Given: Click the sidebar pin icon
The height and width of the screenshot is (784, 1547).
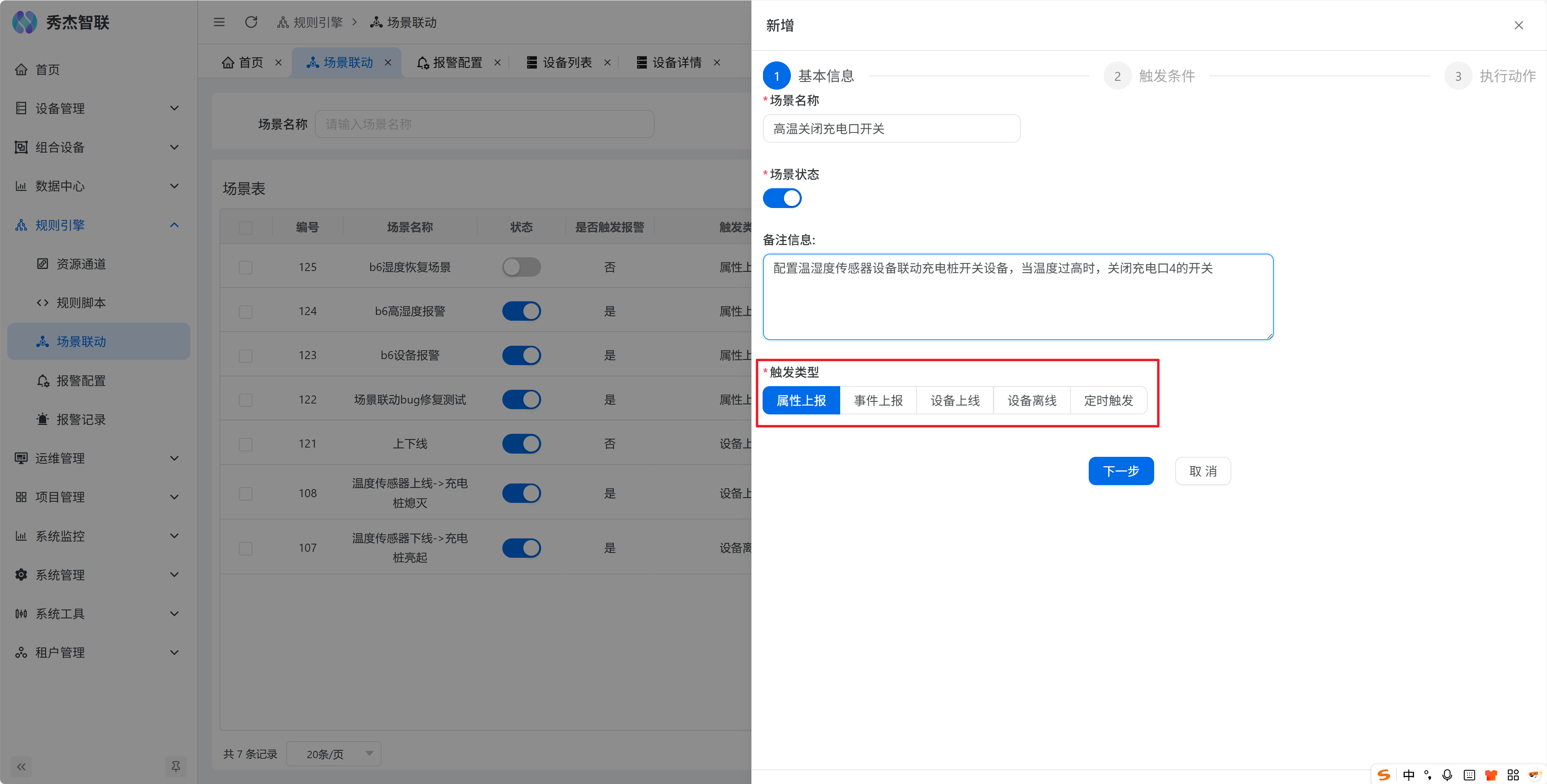Looking at the screenshot, I should 175,766.
